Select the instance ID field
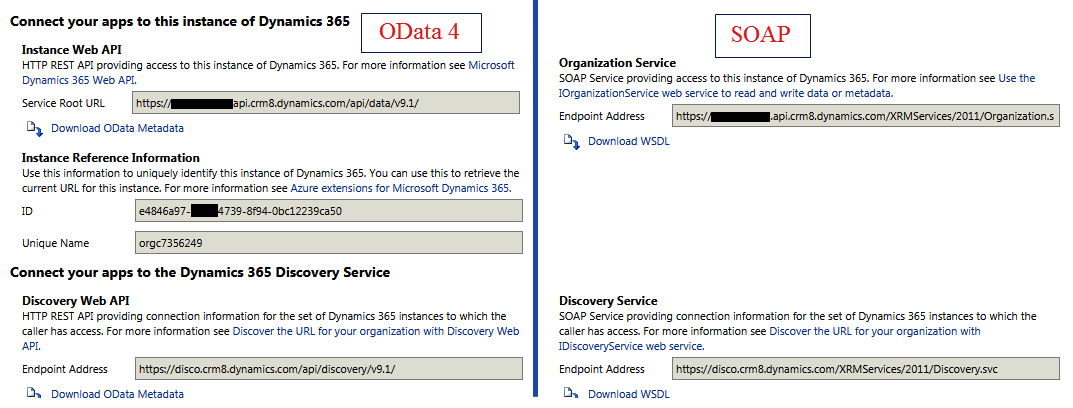Image resolution: width=1073 pixels, height=408 pixels. click(328, 211)
